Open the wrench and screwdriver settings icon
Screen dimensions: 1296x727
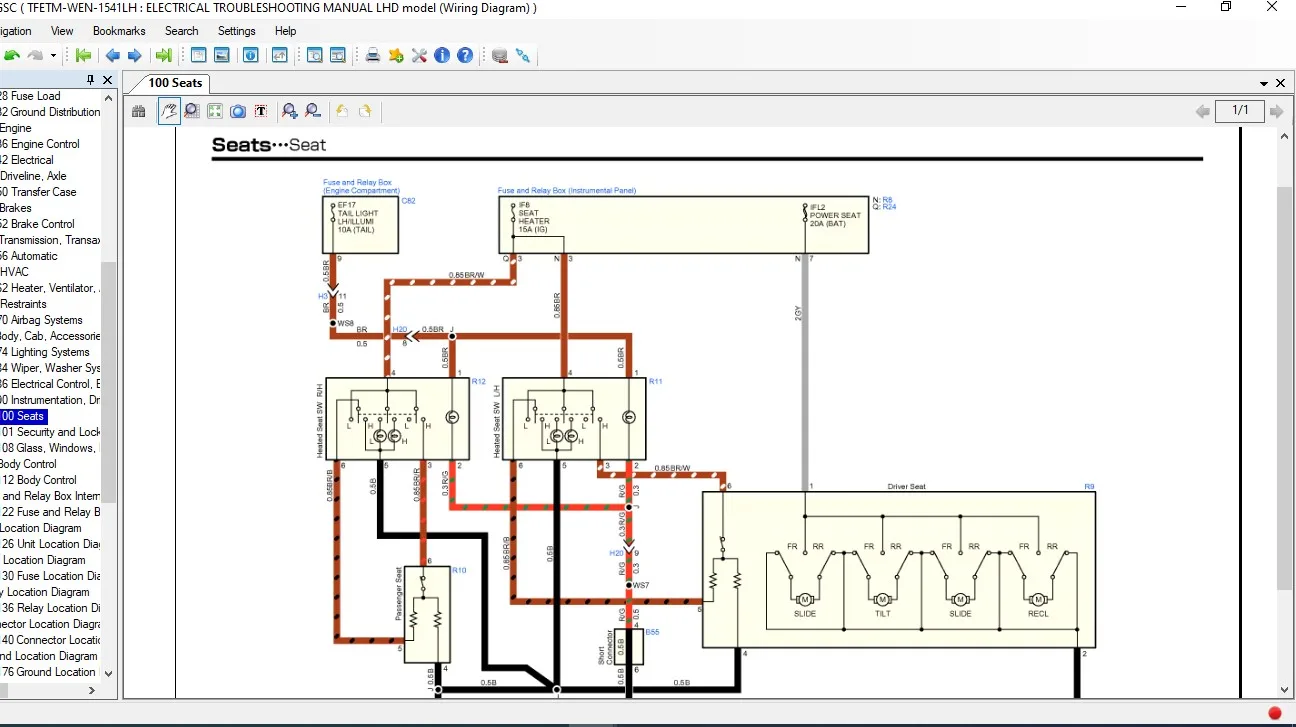click(419, 55)
